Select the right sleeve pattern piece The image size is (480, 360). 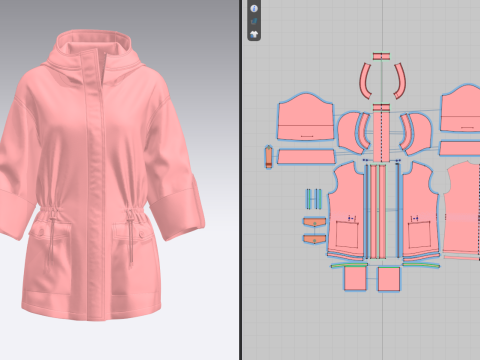[461, 108]
